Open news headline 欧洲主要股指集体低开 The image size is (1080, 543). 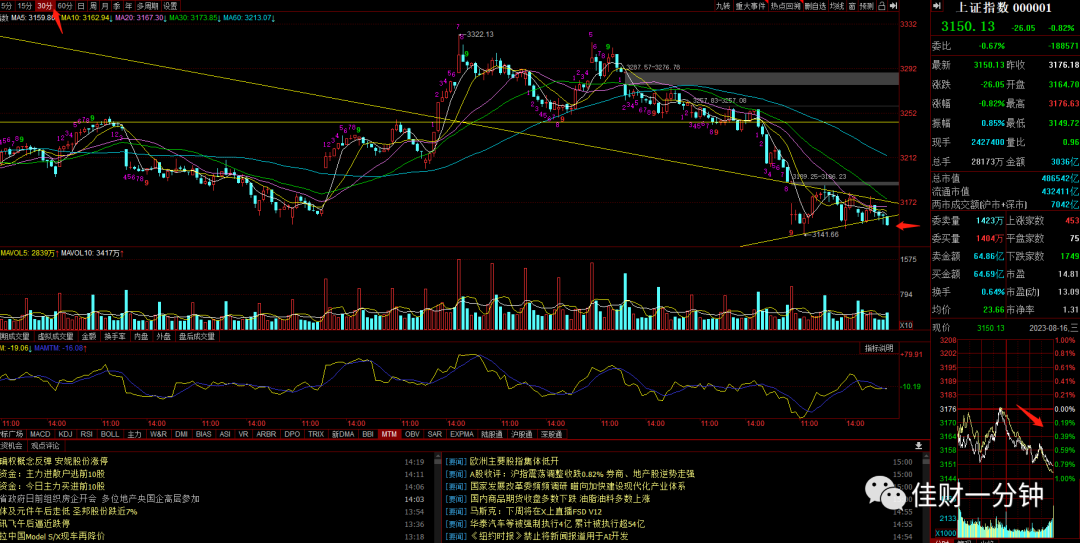514,461
